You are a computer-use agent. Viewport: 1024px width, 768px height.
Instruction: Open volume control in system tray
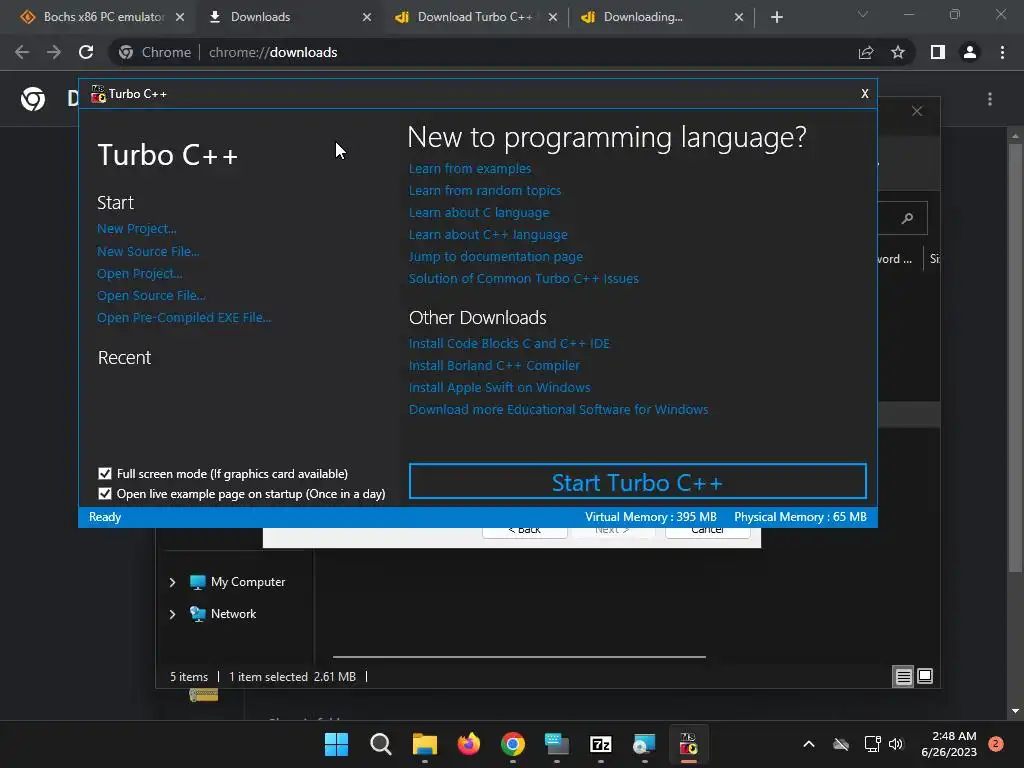click(896, 744)
